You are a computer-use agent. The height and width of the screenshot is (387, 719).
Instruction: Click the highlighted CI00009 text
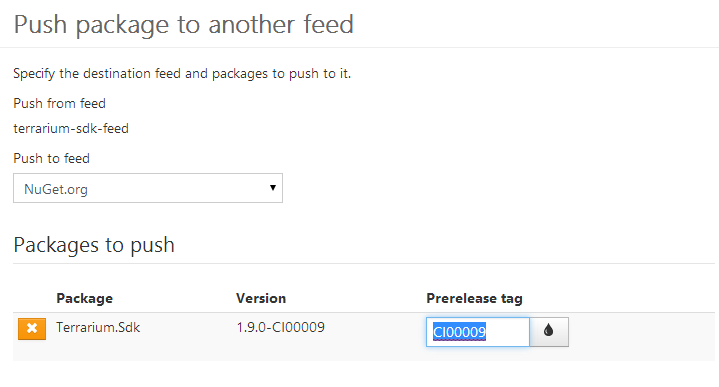click(459, 332)
